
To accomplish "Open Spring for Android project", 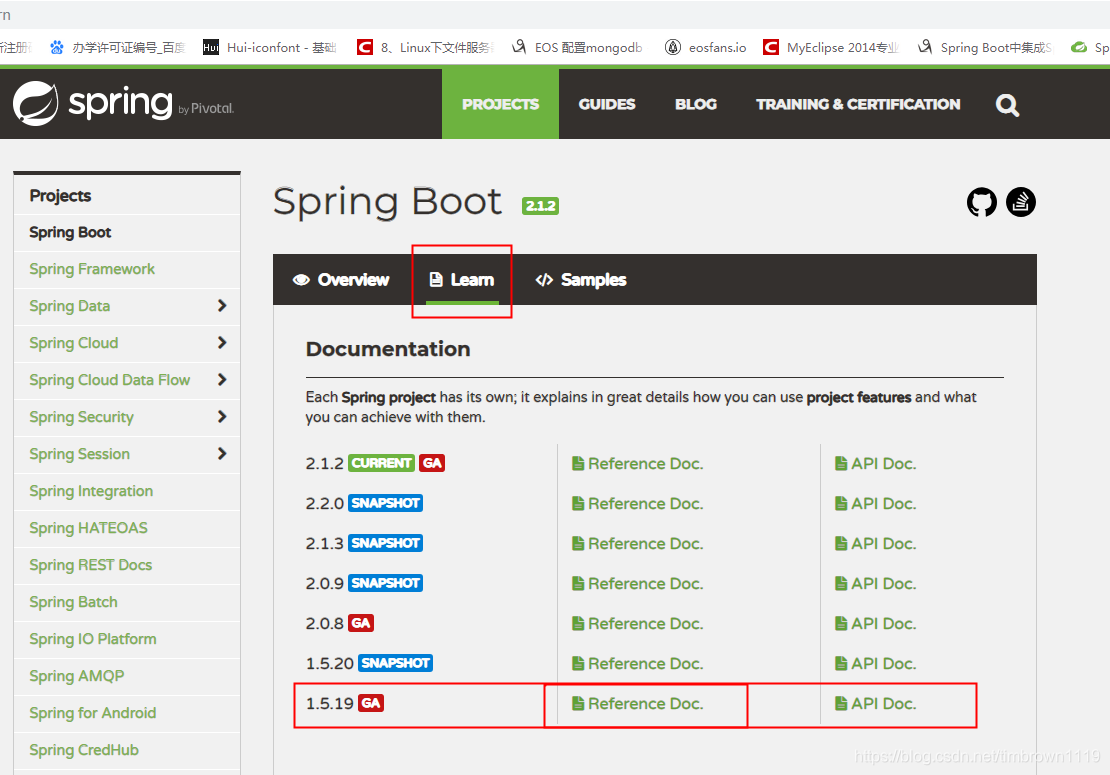I will point(93,713).
